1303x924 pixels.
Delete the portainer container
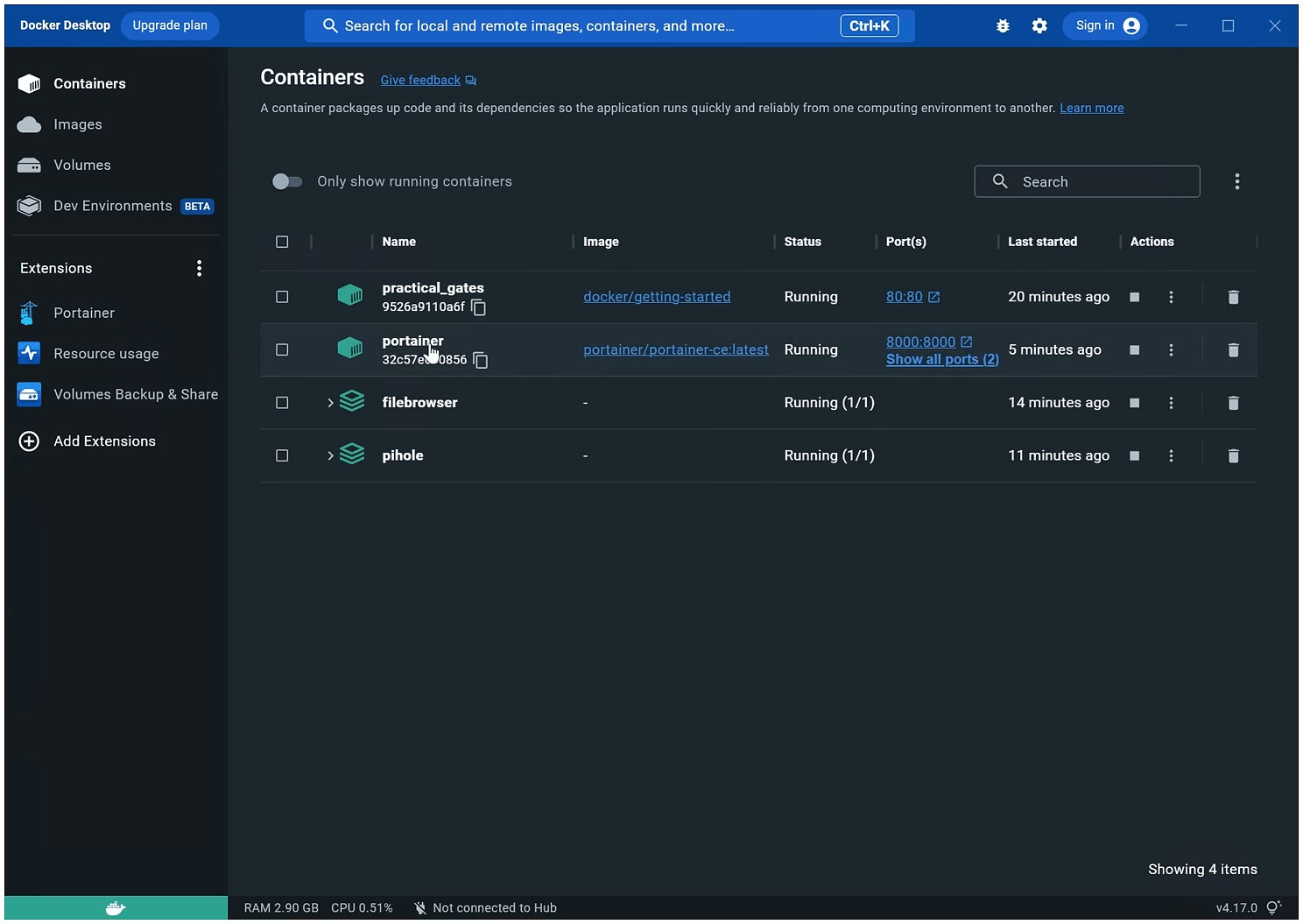[1233, 350]
